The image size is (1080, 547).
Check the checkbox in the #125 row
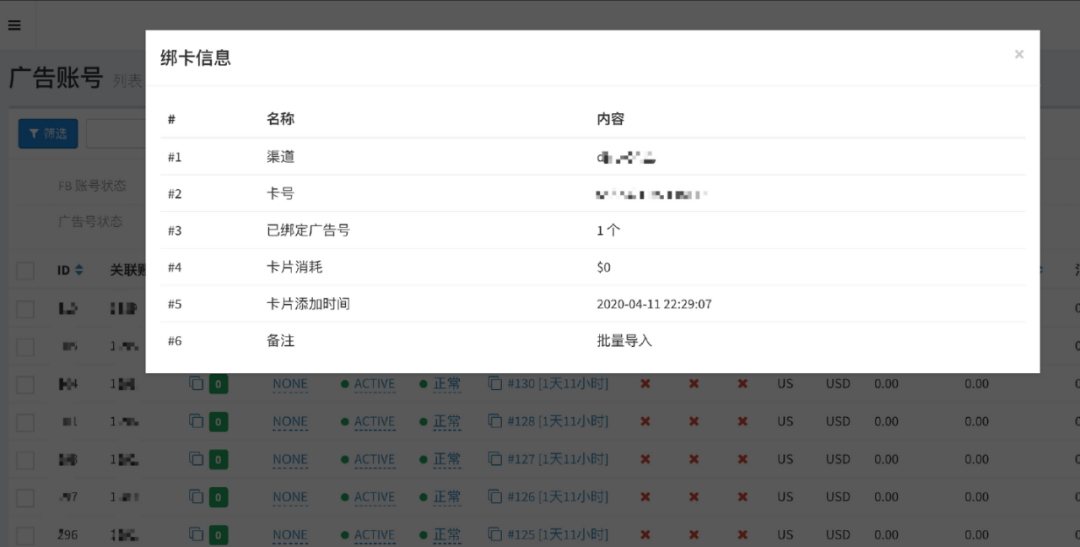click(x=25, y=535)
